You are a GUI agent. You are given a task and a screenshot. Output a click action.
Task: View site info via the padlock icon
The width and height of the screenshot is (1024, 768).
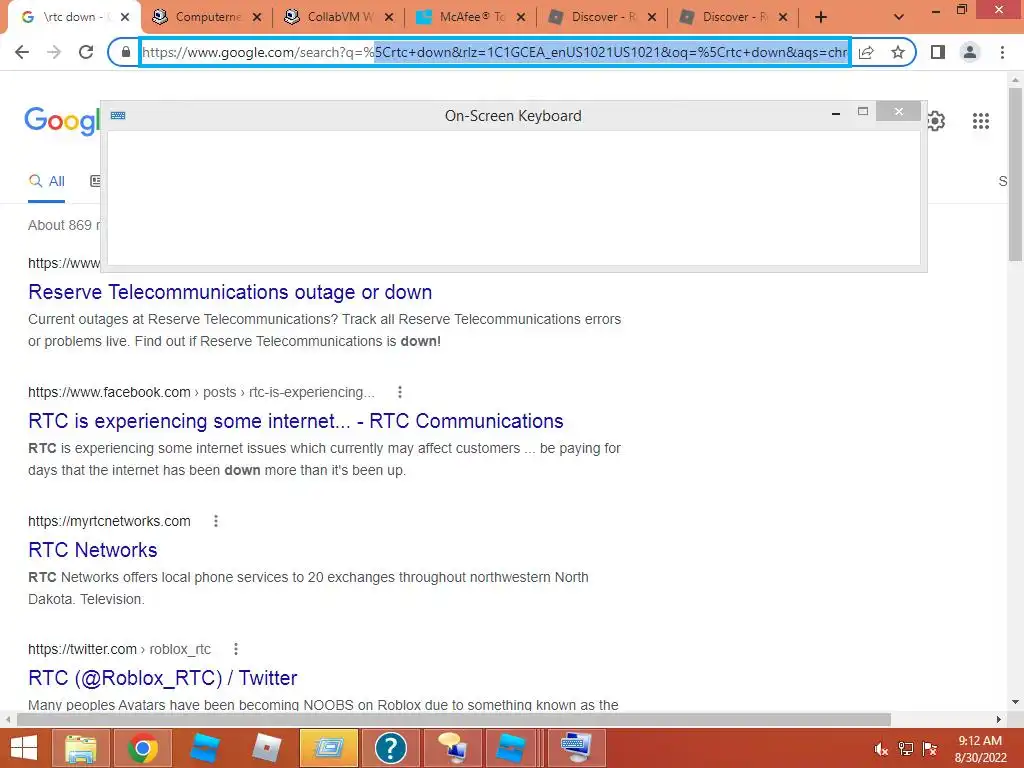[125, 52]
